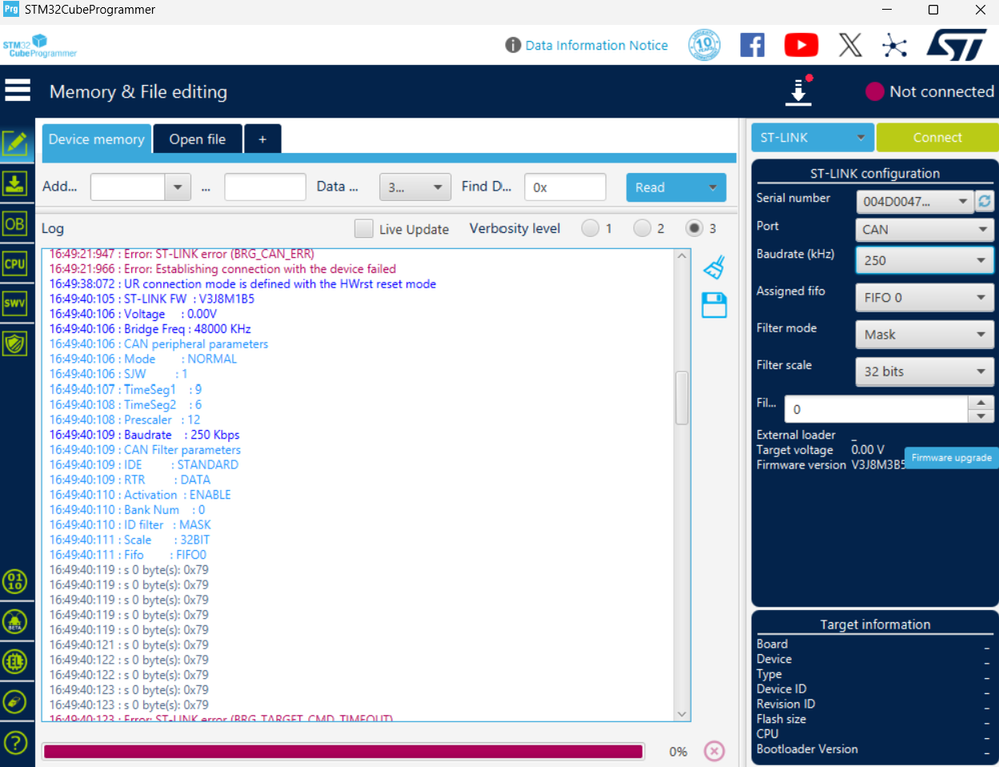Refresh the ST-LINK serial number list
The height and width of the screenshot is (767, 999).
[984, 201]
